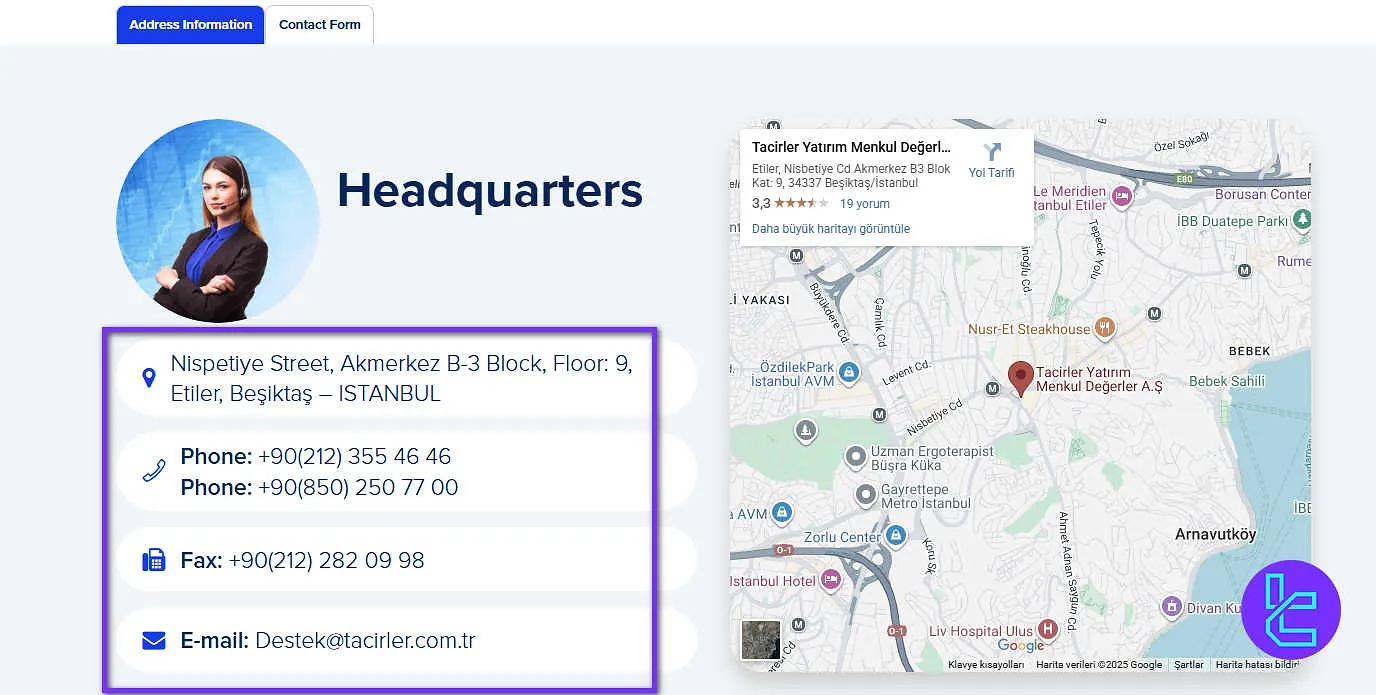Click the Gayrettepe Metro İstanbul marker
1376x695 pixels.
866,495
